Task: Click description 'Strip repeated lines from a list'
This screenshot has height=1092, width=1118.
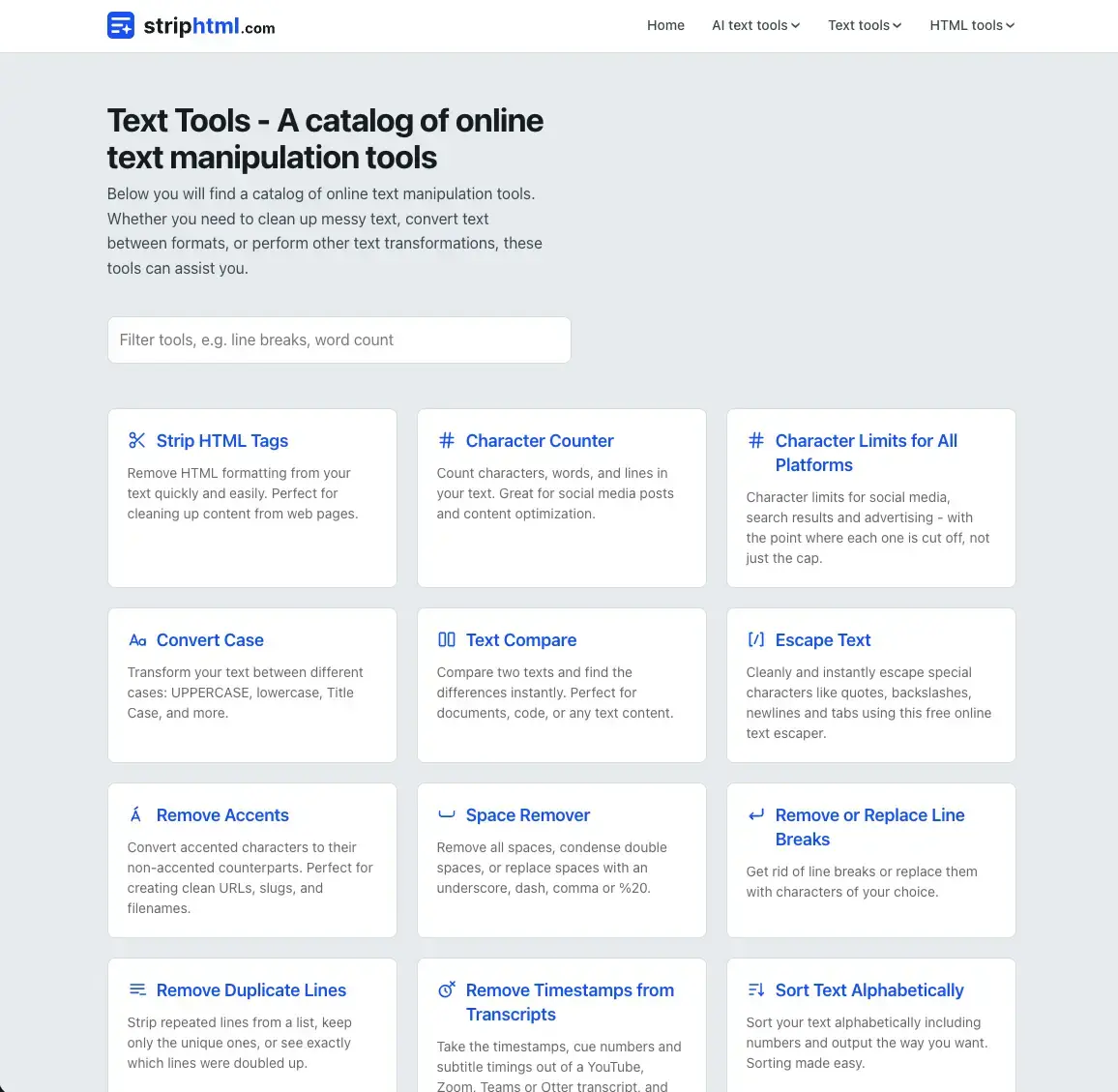Action: click(x=239, y=1042)
